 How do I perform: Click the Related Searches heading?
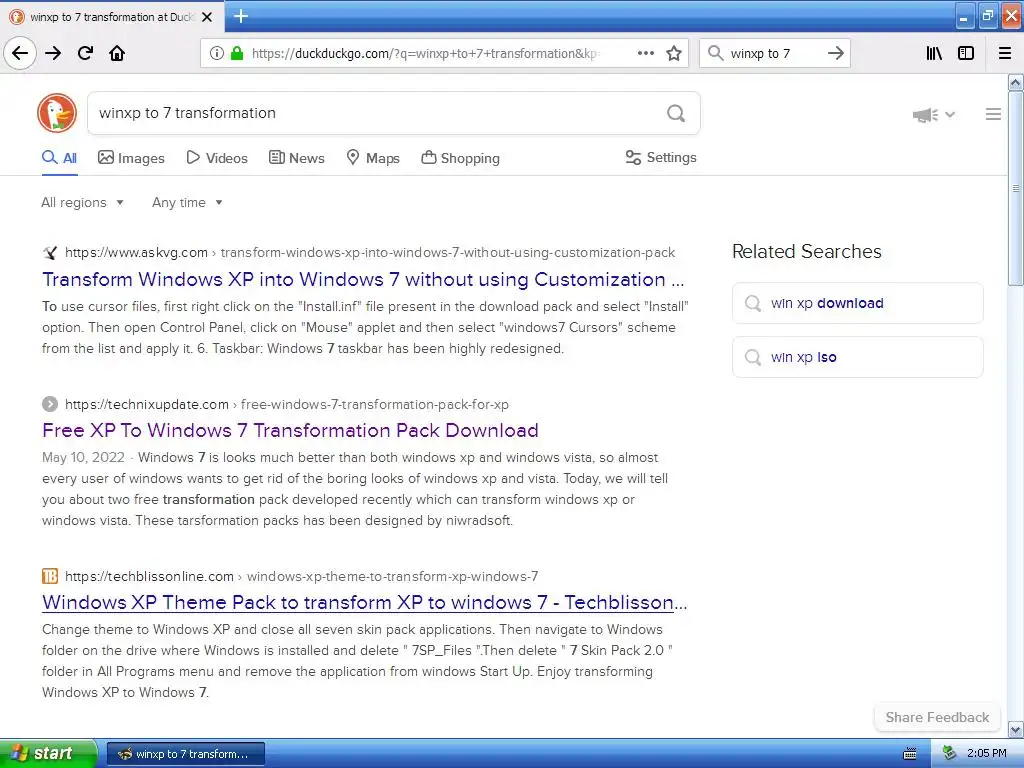coord(807,251)
